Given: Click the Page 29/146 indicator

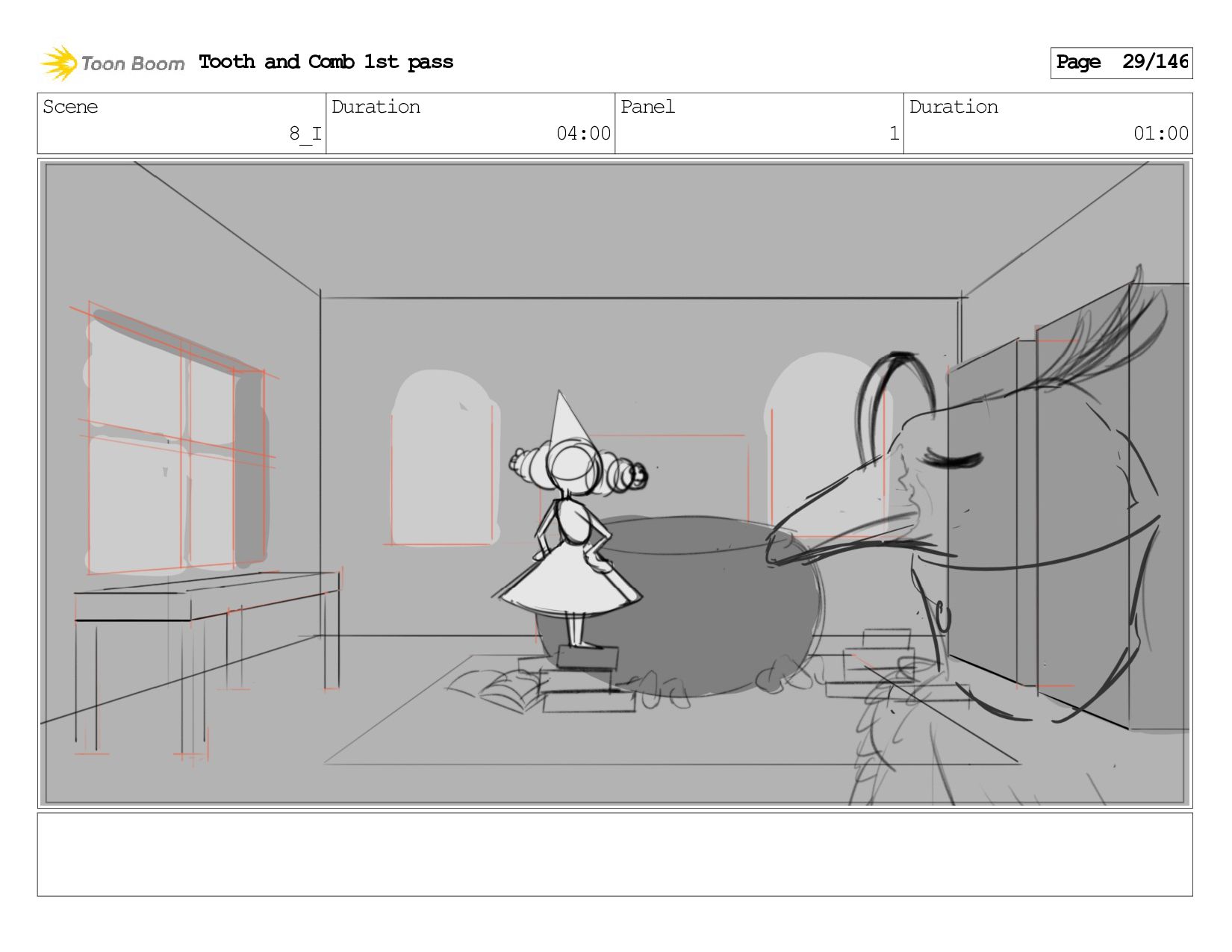Looking at the screenshot, I should point(1121,63).
